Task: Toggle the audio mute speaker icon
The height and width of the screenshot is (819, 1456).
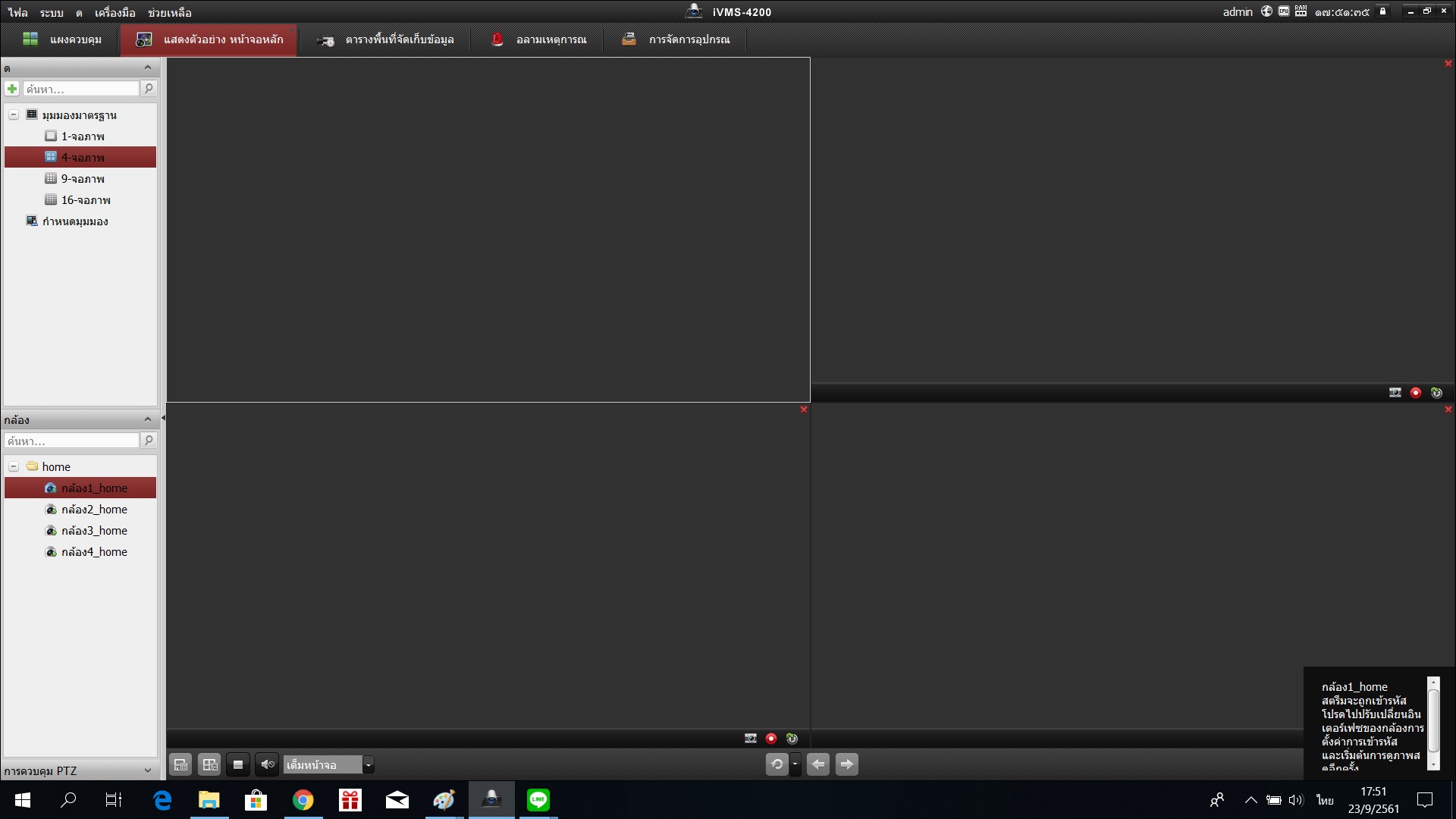Action: point(267,764)
